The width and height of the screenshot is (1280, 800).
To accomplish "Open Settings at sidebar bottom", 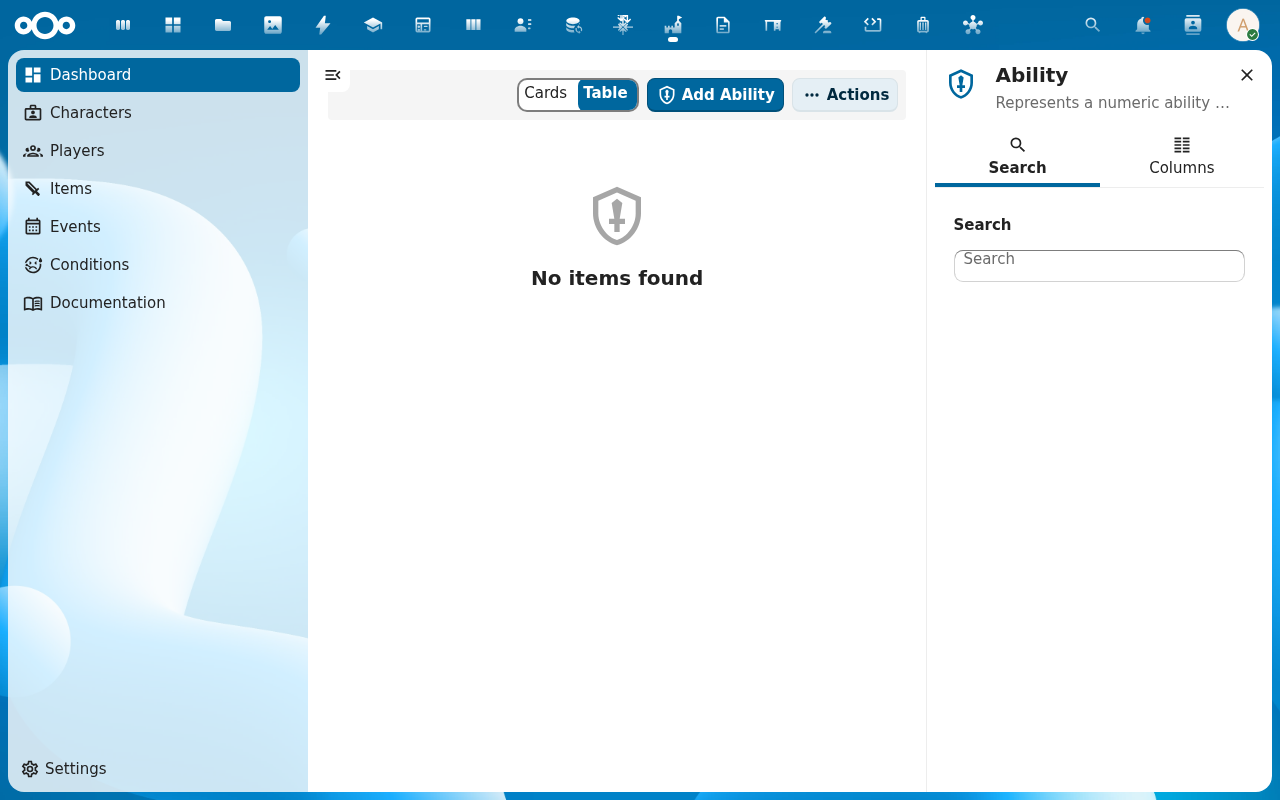I will pos(158,769).
